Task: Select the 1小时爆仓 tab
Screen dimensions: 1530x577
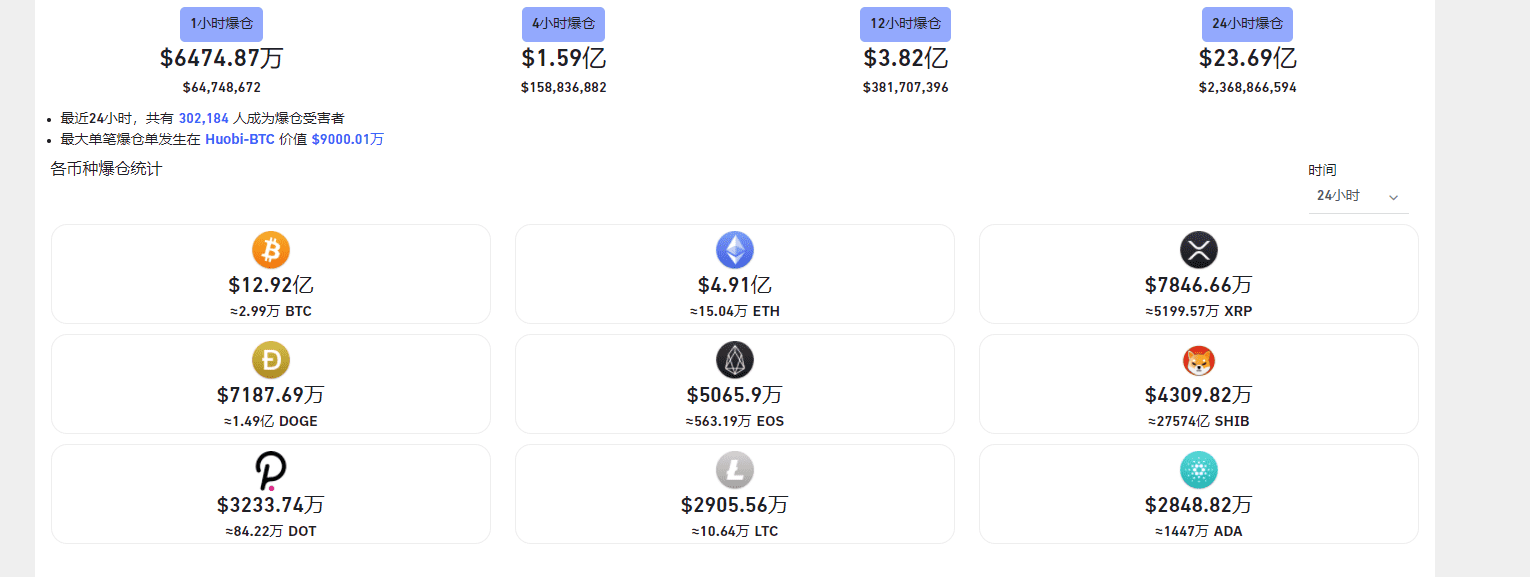Action: (222, 24)
